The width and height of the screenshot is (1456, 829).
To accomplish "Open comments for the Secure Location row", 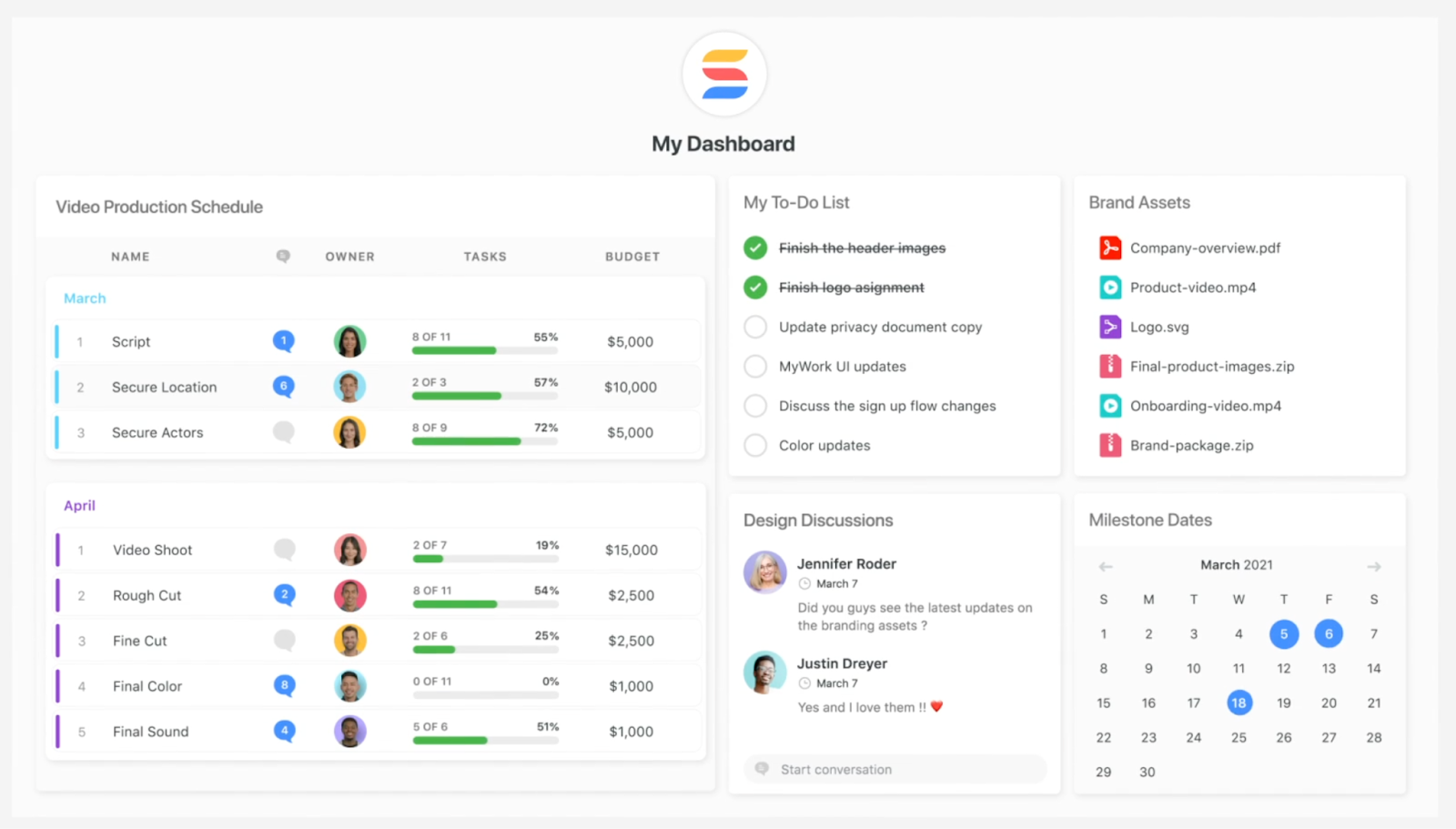I will pos(283,386).
